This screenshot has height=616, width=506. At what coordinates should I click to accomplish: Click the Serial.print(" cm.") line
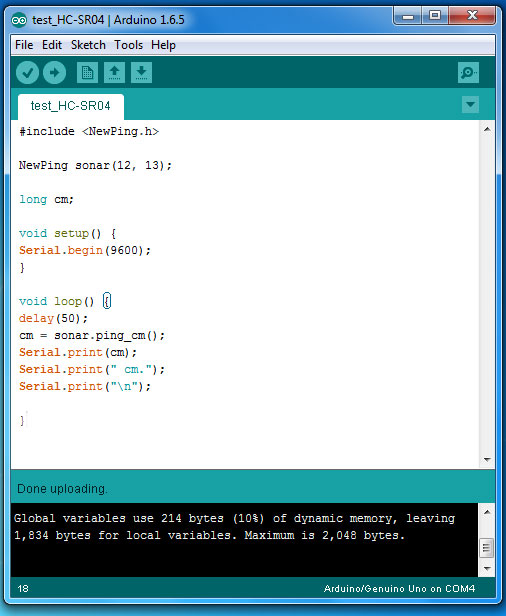[92, 370]
